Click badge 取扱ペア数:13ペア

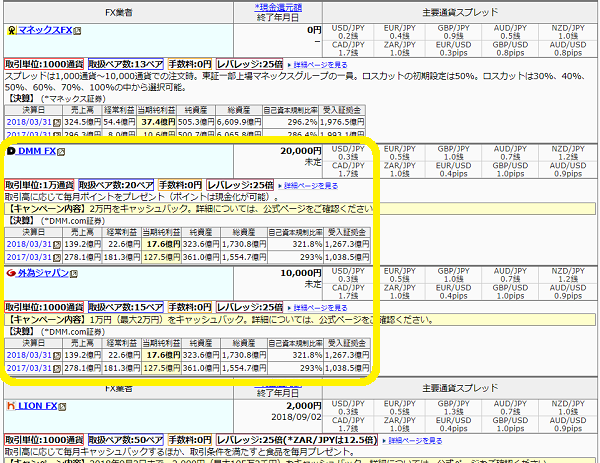pyautogui.click(x=126, y=64)
